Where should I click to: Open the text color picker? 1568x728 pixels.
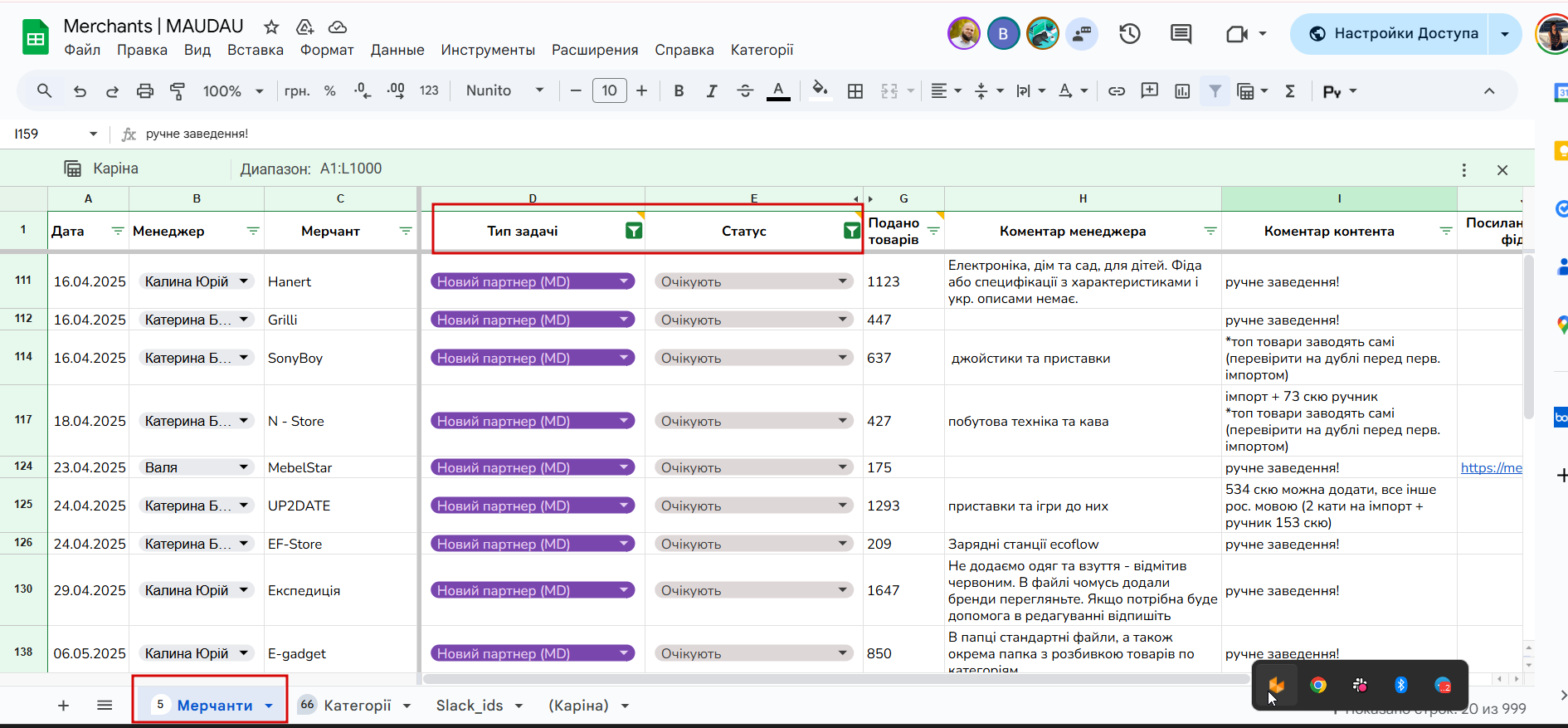coord(778,91)
